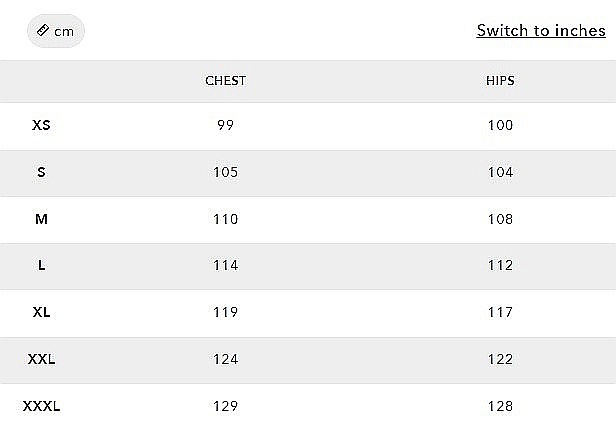The height and width of the screenshot is (430, 616).
Task: Pick the XXXL size row label
Action: [41, 406]
